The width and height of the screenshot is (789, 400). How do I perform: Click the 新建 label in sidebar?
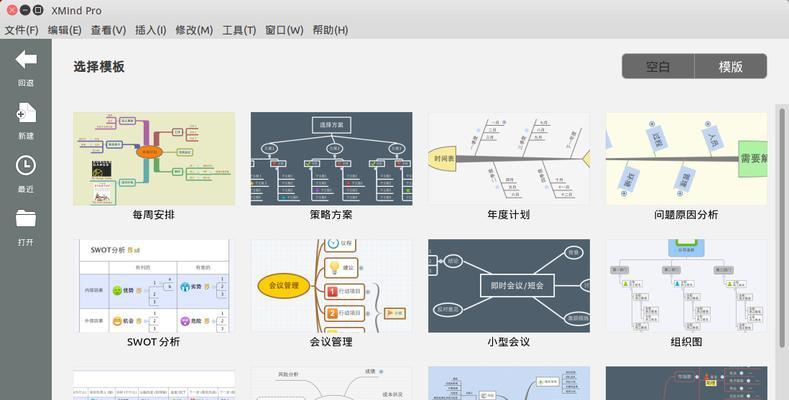(x=26, y=136)
